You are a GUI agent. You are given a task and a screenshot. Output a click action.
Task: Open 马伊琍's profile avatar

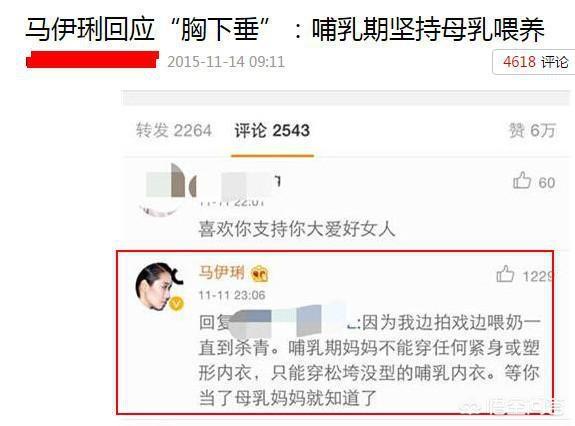[159, 287]
